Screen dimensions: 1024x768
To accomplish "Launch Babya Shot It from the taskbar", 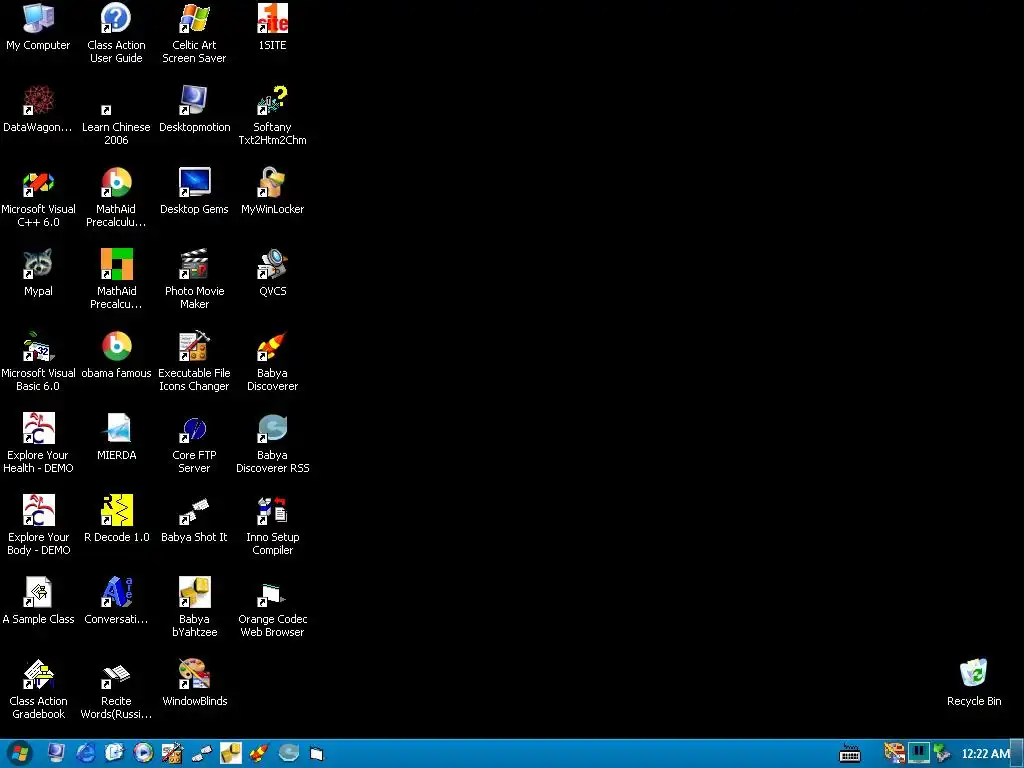I will coord(201,753).
